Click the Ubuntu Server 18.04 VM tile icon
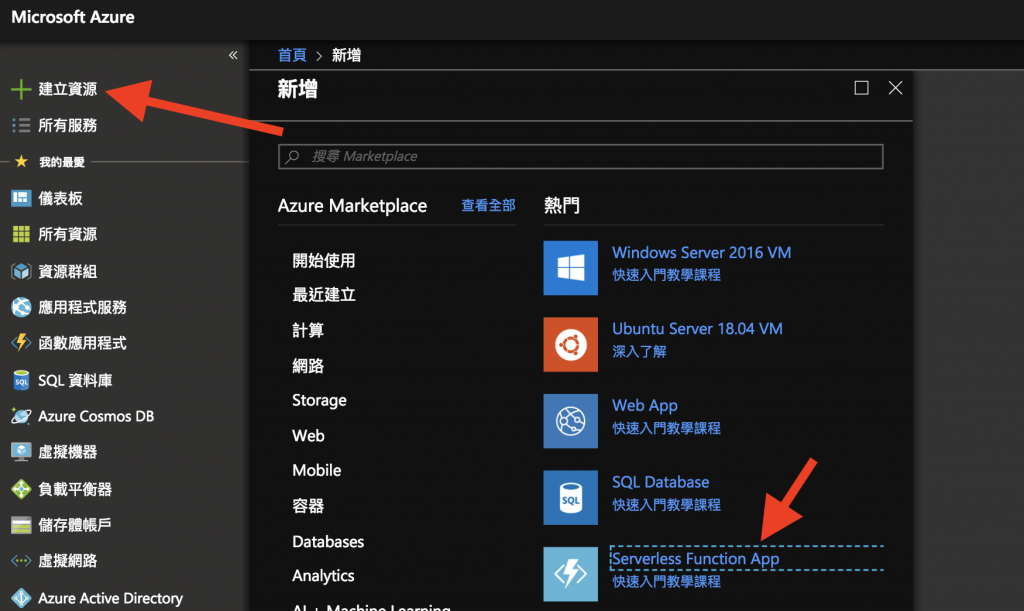Viewport: 1024px width, 611px height. (x=570, y=344)
